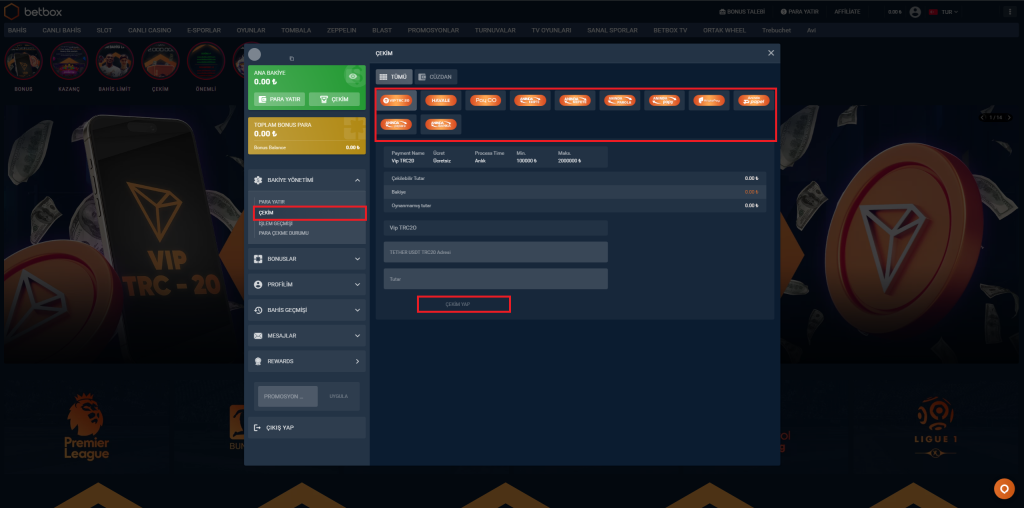The width and height of the screenshot is (1024, 508).
Task: Open the KAZANÇ story circle
Action: coord(69,61)
